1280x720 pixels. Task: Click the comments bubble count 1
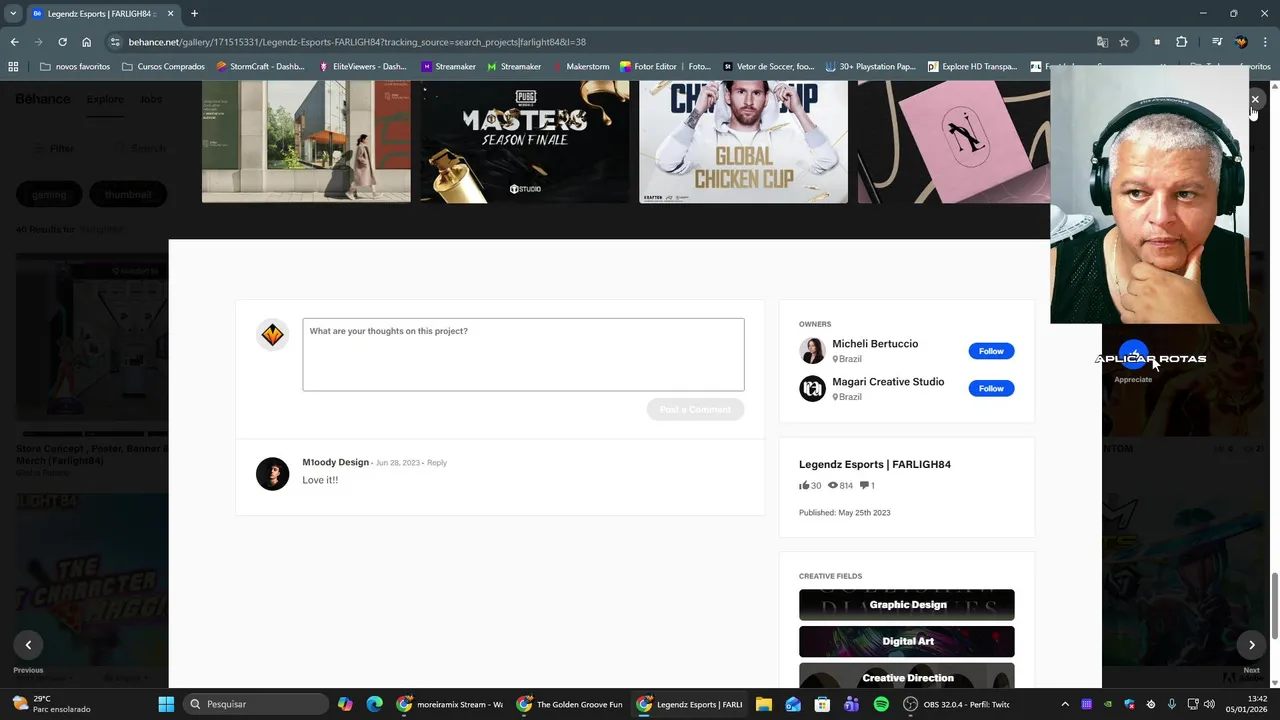pos(867,486)
